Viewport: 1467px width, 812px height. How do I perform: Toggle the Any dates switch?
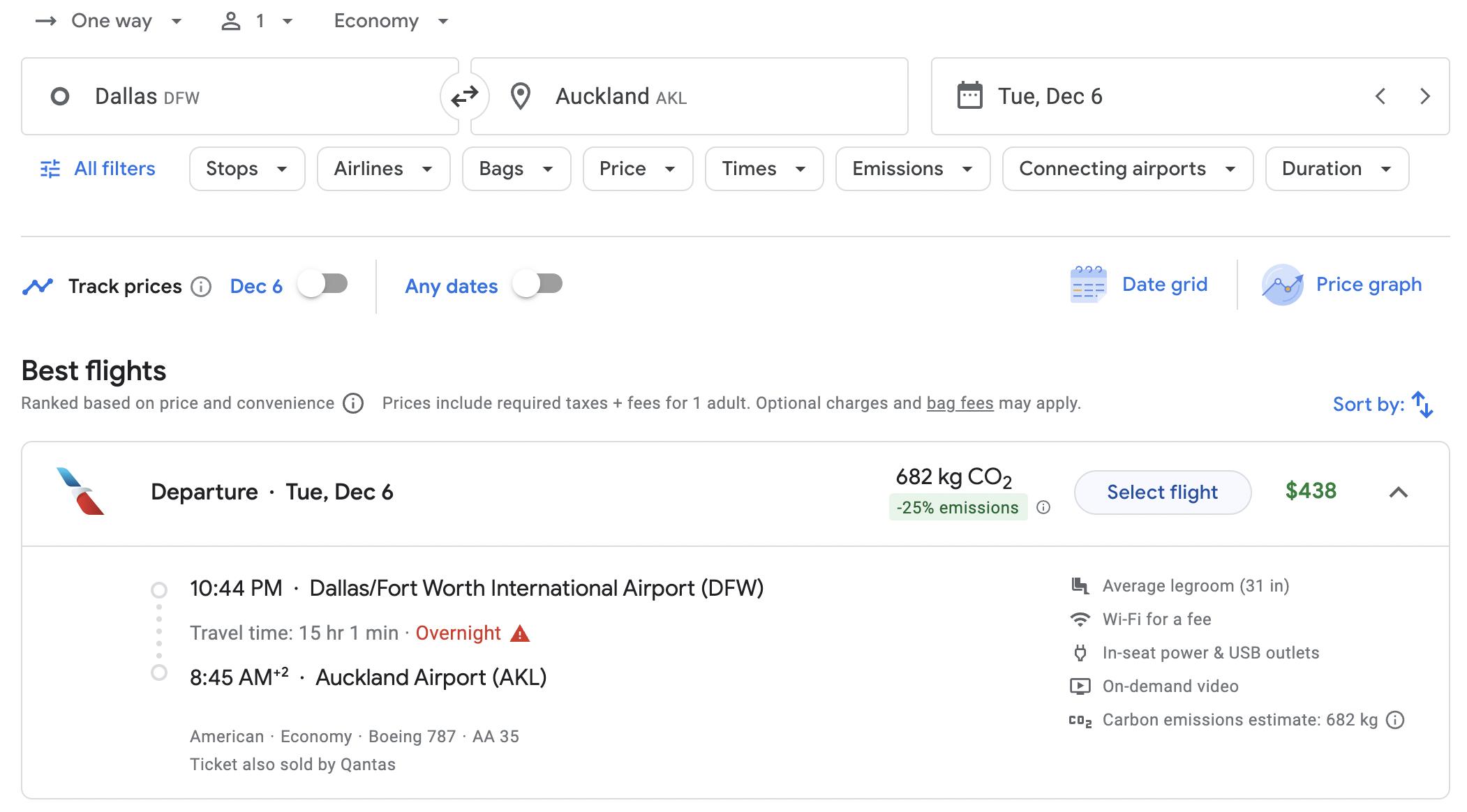(538, 284)
